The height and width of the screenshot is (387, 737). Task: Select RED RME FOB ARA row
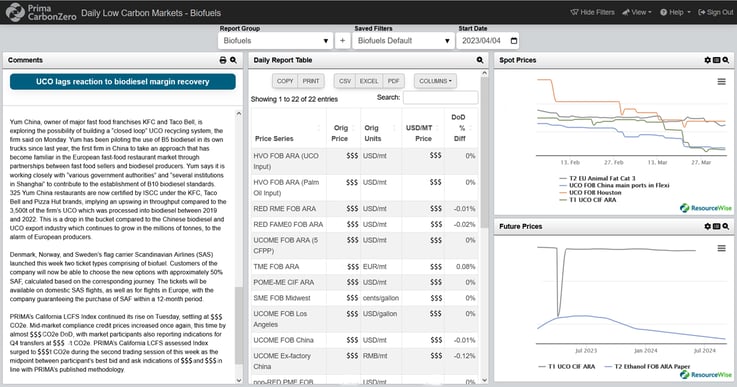point(364,209)
